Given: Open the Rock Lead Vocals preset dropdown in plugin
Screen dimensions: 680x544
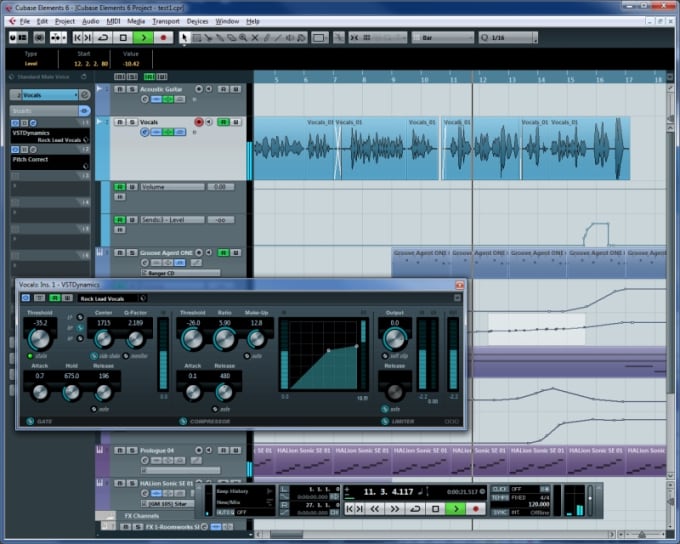Looking at the screenshot, I should pos(112,298).
